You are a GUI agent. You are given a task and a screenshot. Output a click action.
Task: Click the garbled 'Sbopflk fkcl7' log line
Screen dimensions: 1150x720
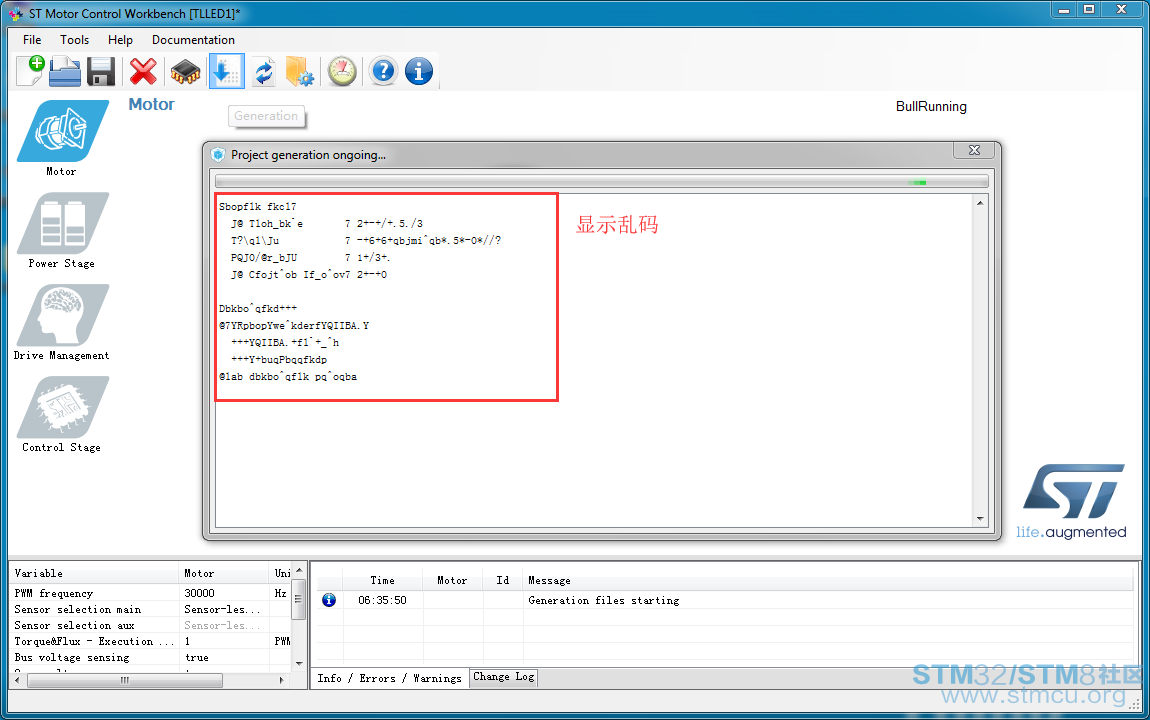click(x=257, y=207)
